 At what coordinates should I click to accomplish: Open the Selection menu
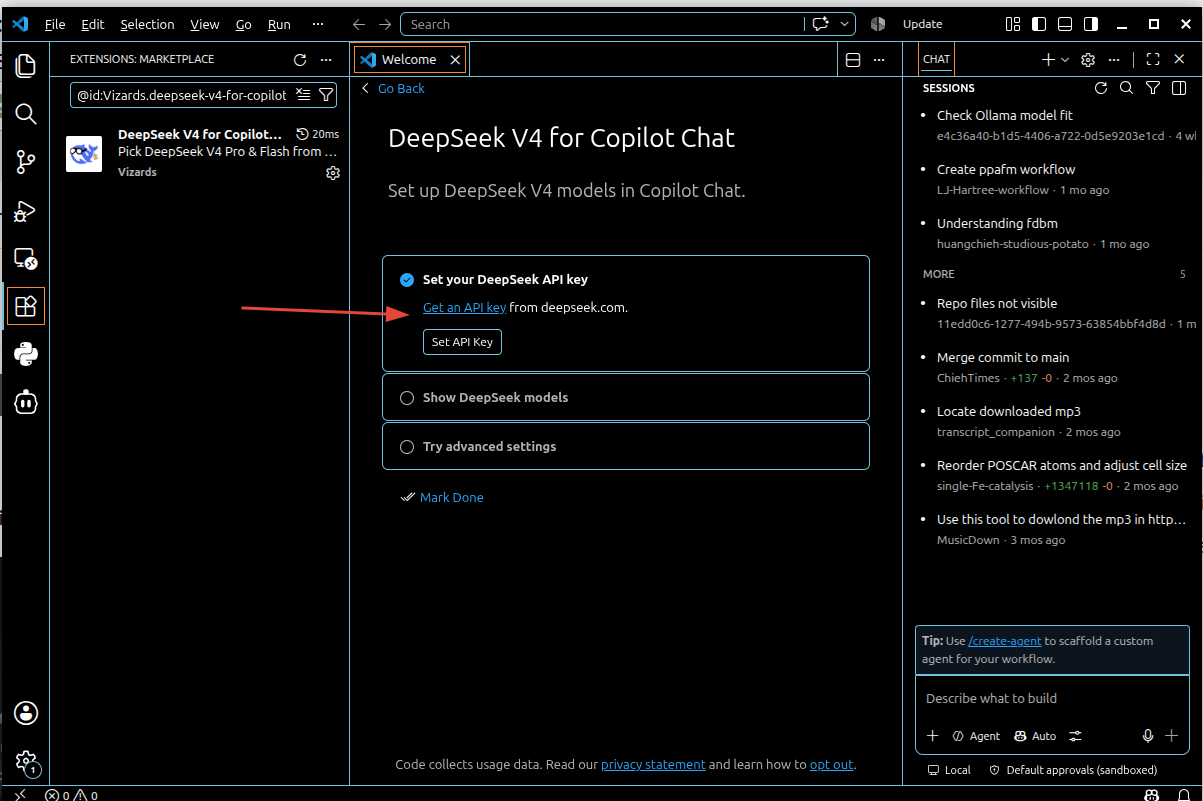click(x=147, y=24)
